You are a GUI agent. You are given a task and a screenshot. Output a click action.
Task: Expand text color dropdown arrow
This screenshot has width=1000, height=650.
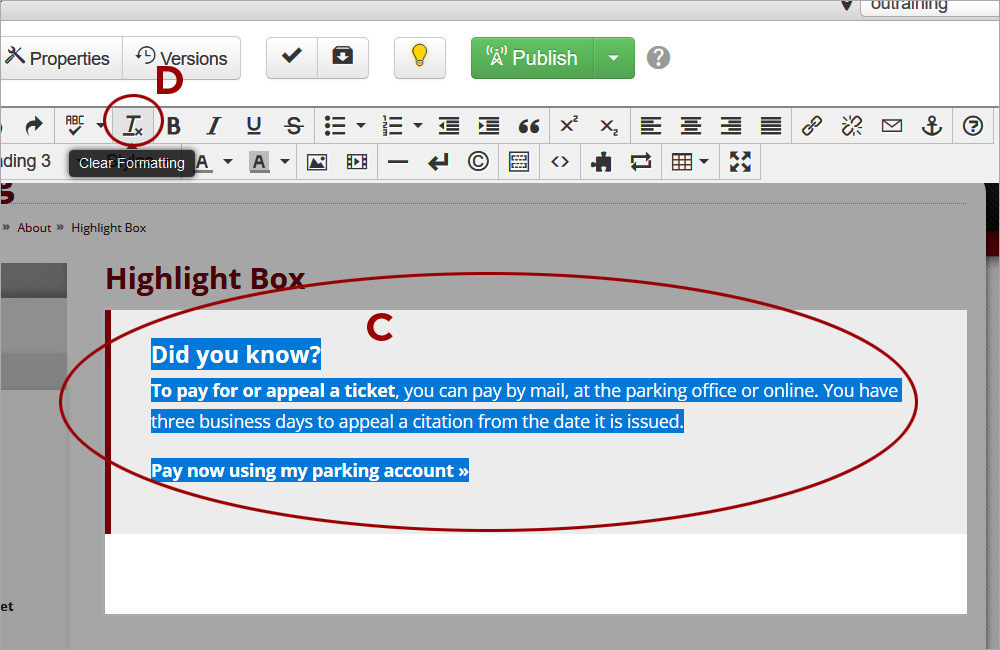[x=228, y=162]
